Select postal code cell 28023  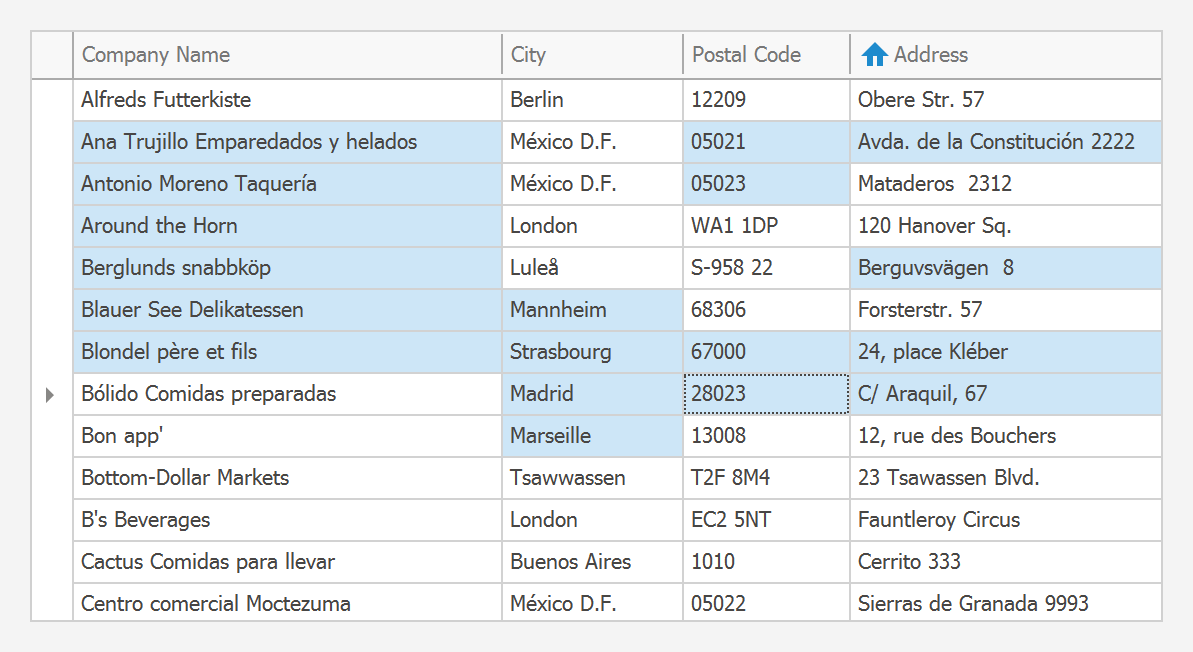[x=718, y=394]
